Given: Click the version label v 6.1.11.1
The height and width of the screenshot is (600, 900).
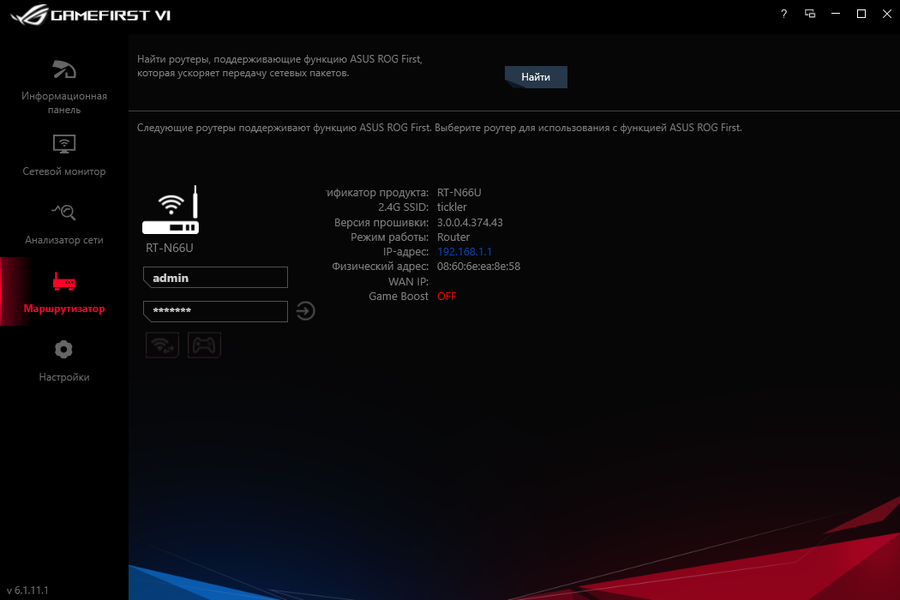Looking at the screenshot, I should point(28,590).
